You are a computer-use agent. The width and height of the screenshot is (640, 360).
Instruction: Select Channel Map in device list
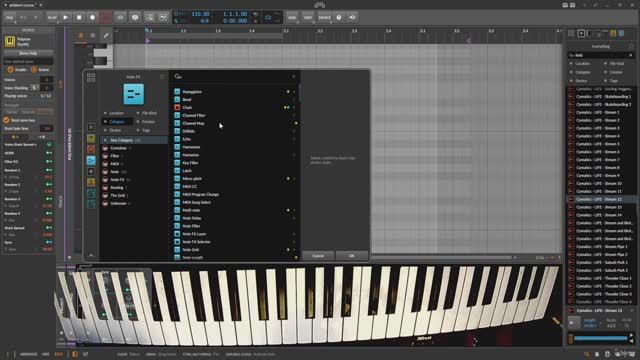pyautogui.click(x=235, y=123)
